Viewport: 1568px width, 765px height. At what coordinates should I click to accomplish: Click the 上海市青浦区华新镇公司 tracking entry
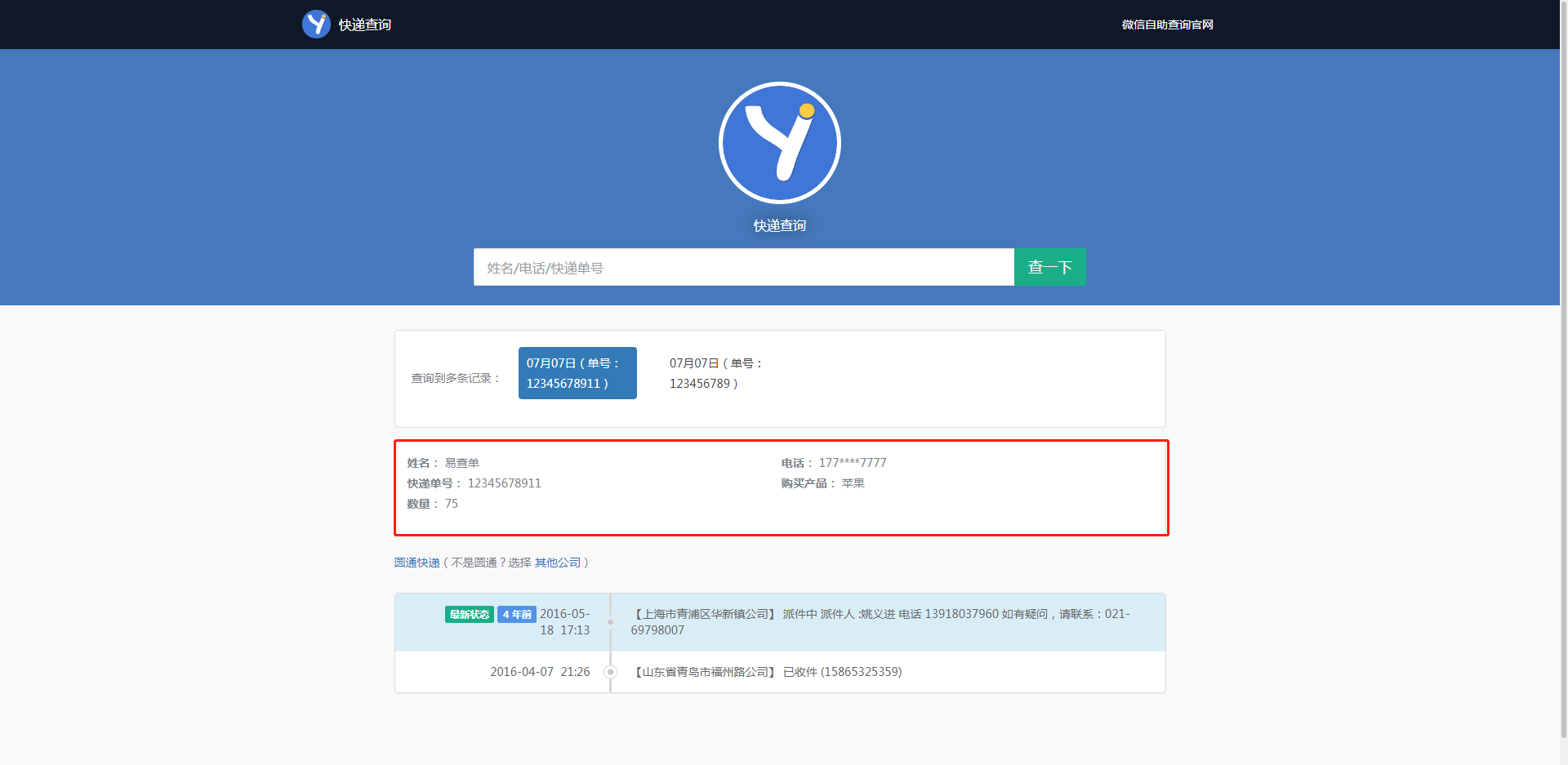tap(880, 621)
